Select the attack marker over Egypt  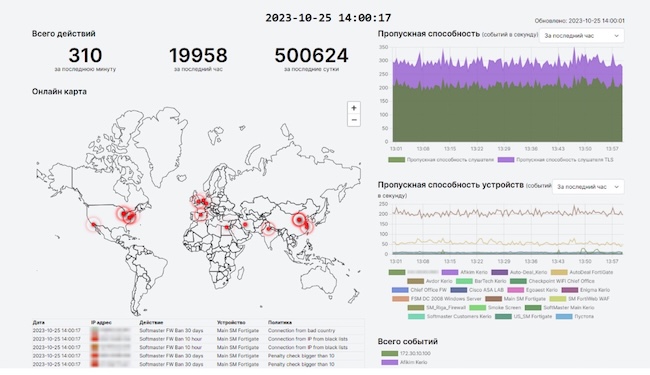[x=227, y=227]
